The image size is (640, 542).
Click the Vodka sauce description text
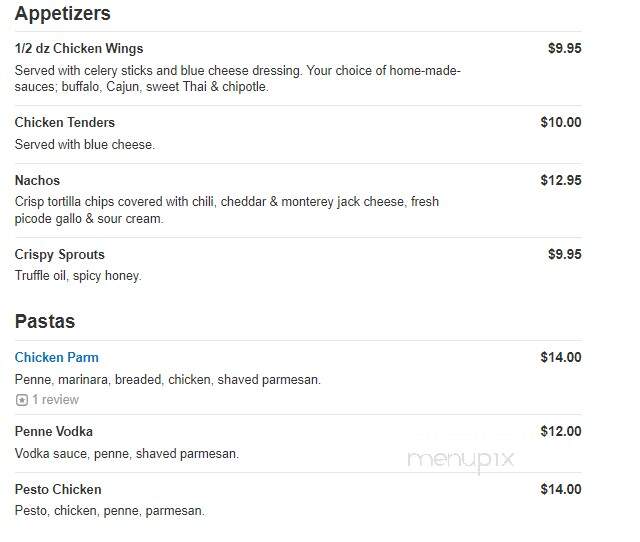[127, 454]
